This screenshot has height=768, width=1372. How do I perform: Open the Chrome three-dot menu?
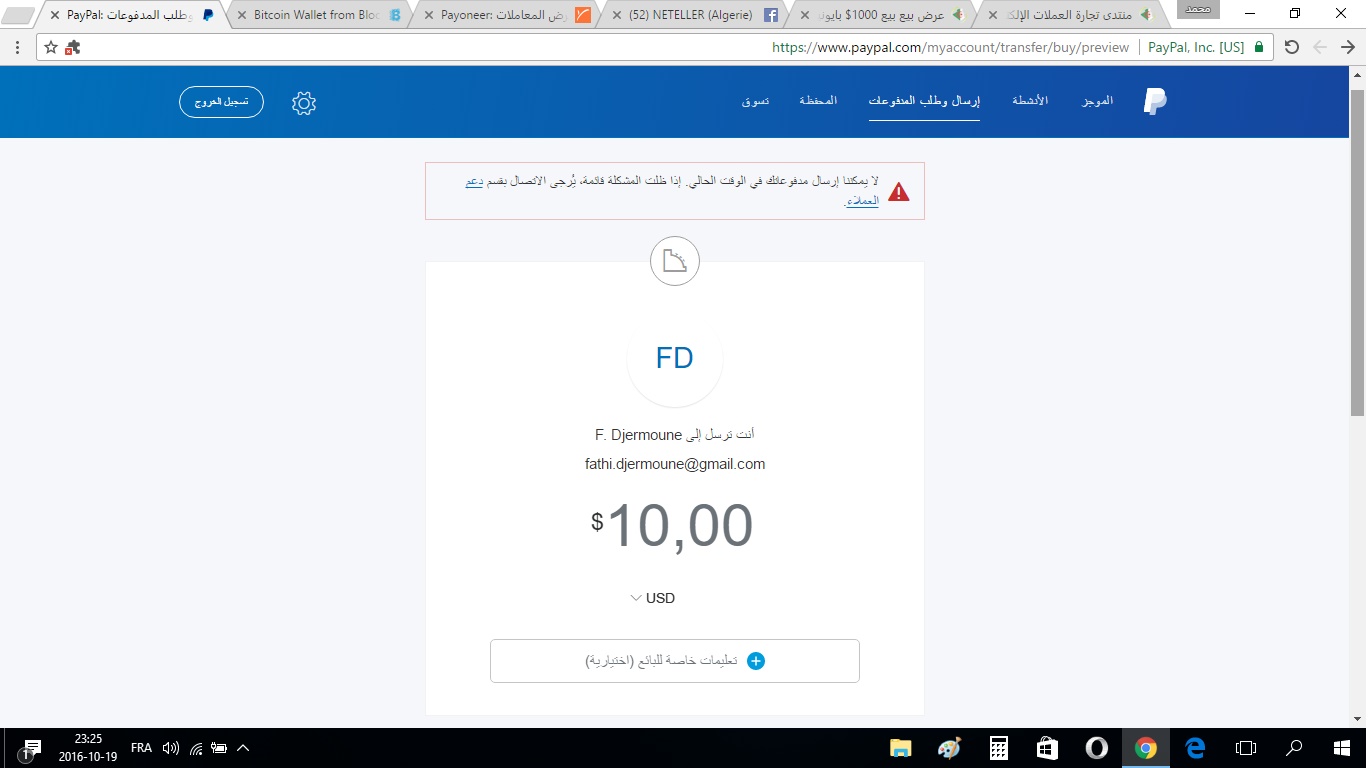point(18,47)
